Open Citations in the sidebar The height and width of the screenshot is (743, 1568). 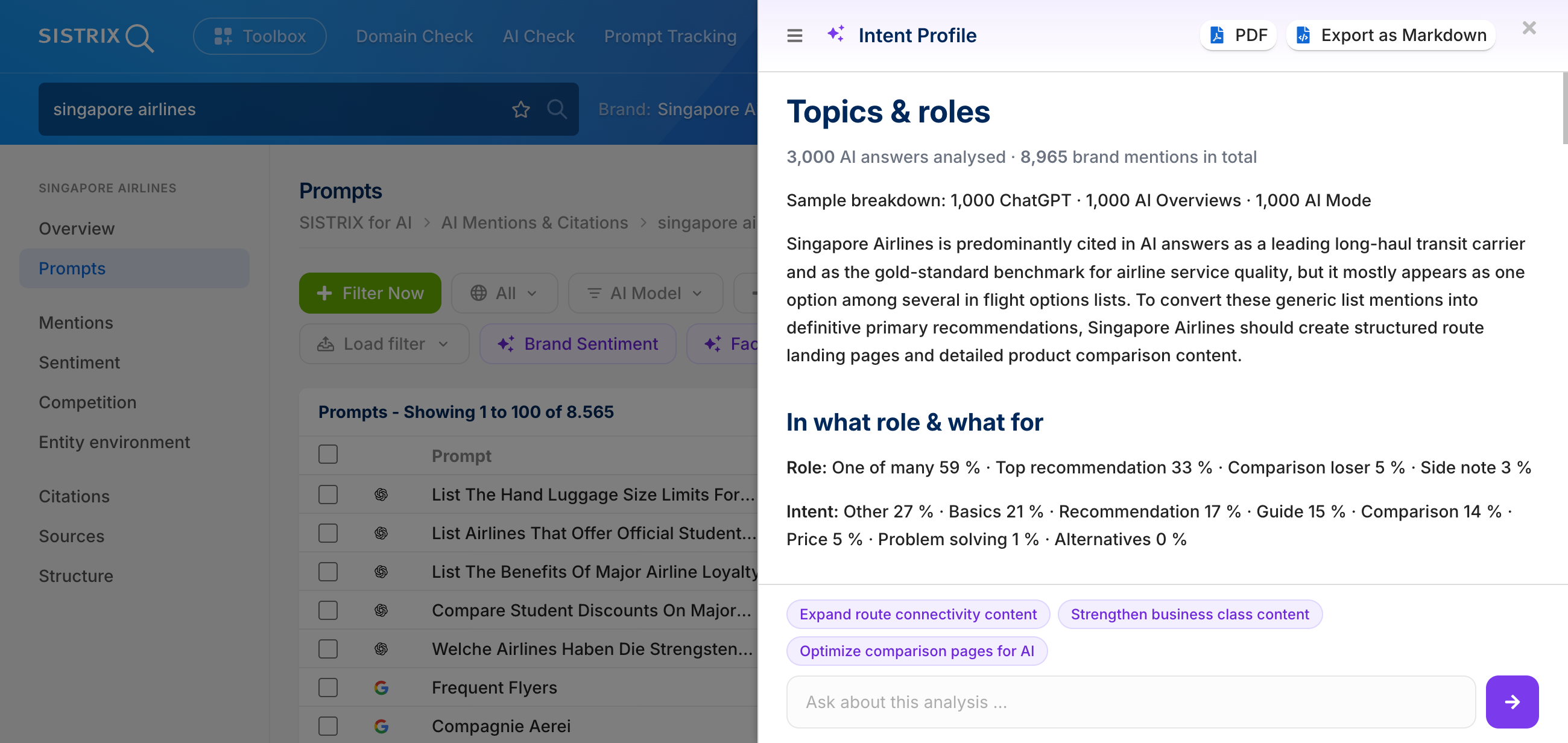point(74,496)
